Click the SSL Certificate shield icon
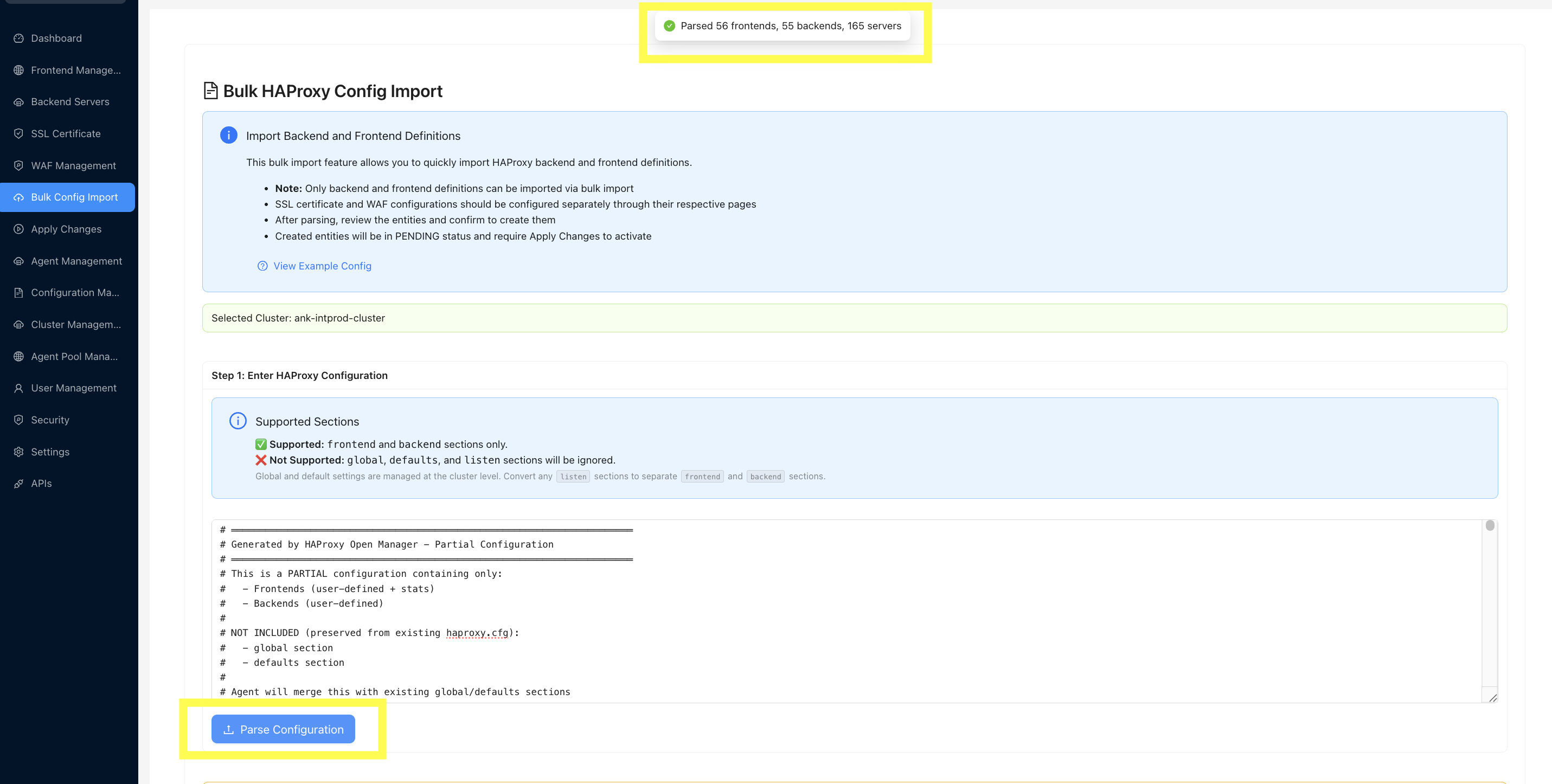 18,134
